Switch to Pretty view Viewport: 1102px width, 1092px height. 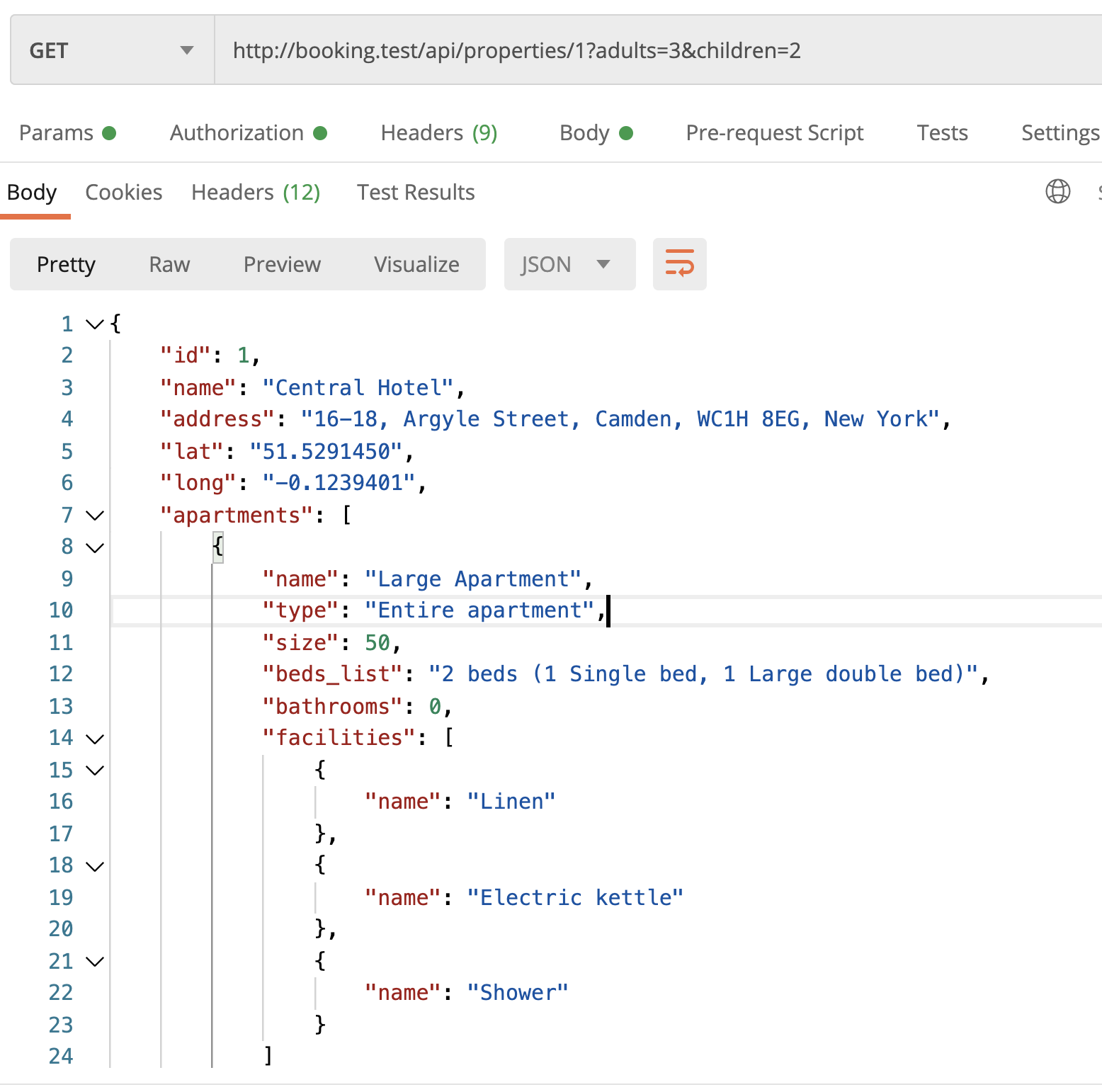pos(66,264)
